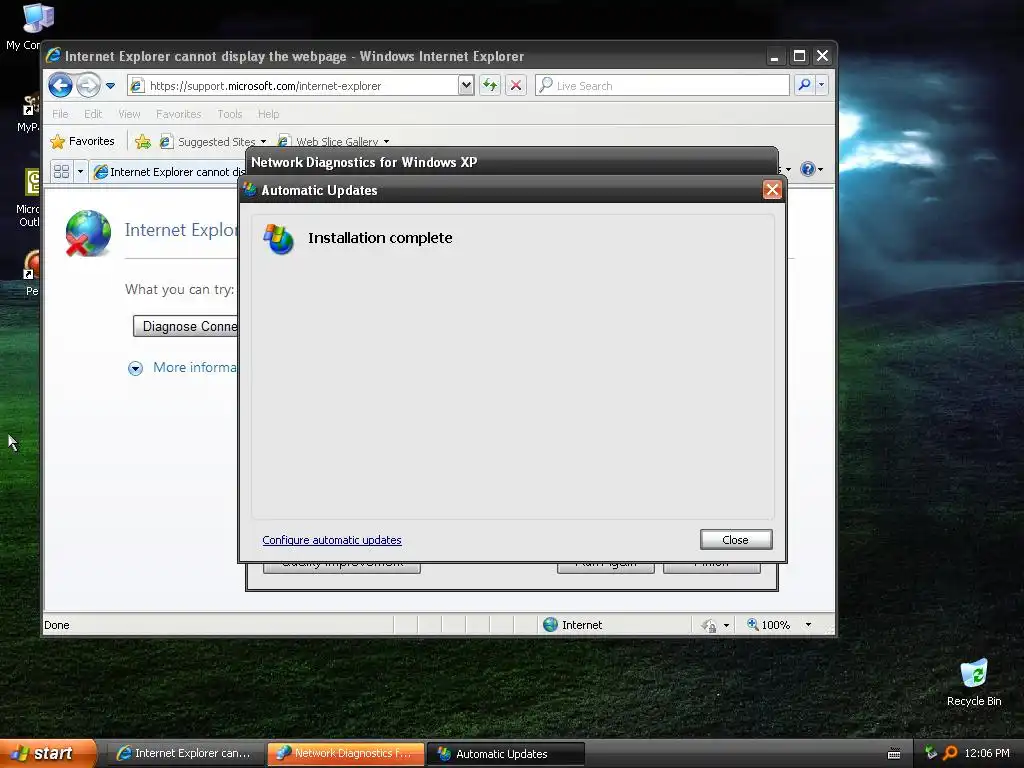The height and width of the screenshot is (768, 1024).
Task: Open the Edit menu
Action: coord(93,114)
